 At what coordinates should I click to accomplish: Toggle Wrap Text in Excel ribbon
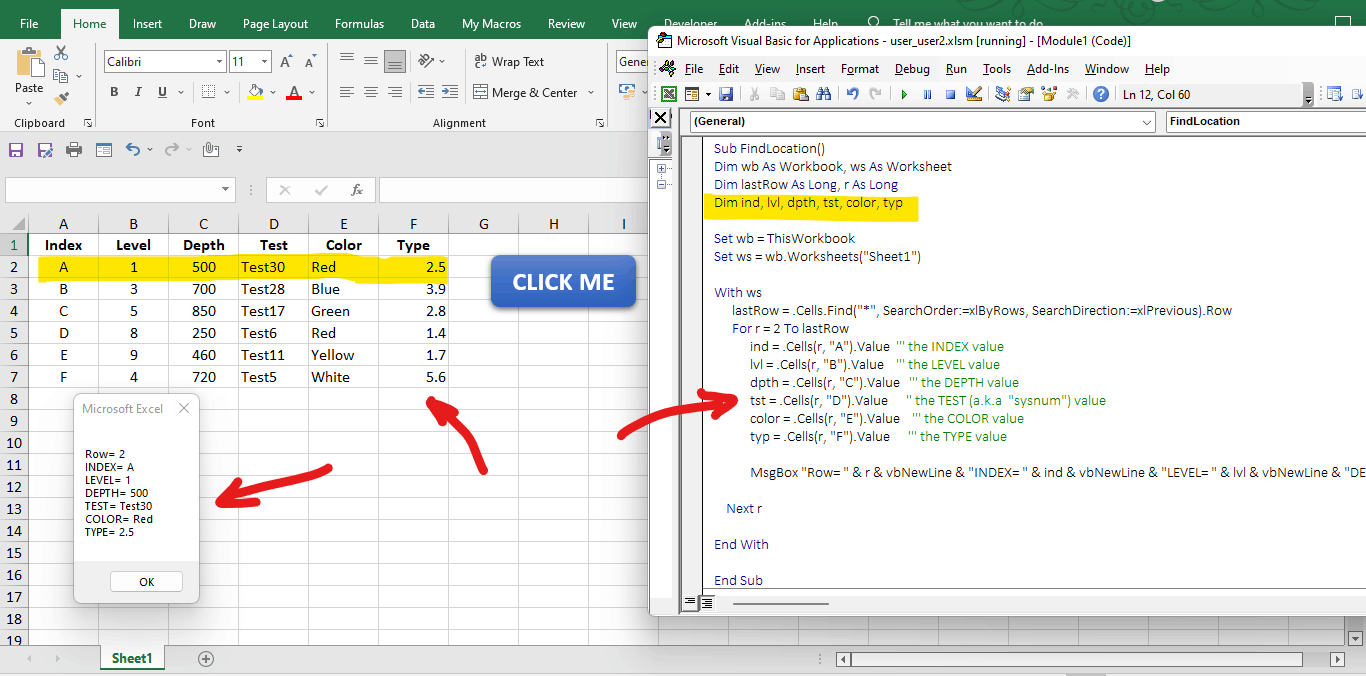(x=510, y=61)
